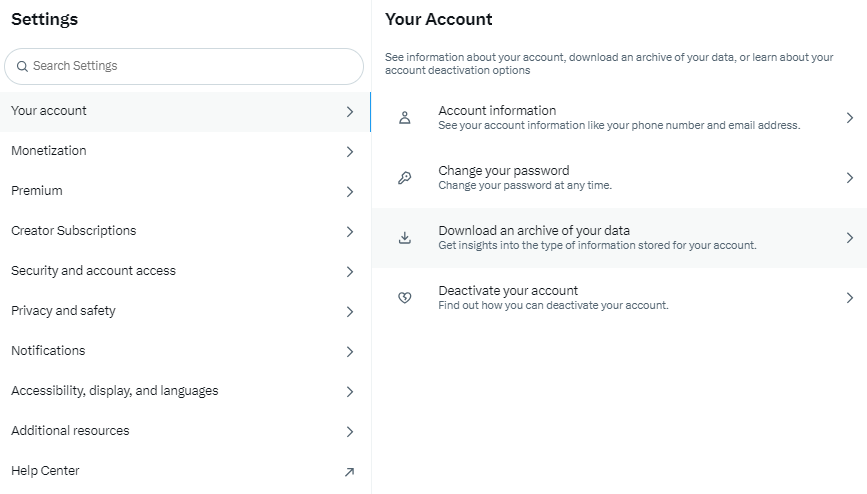Click the external link arrow beside Help Center
The image size is (867, 494).
pyautogui.click(x=349, y=472)
